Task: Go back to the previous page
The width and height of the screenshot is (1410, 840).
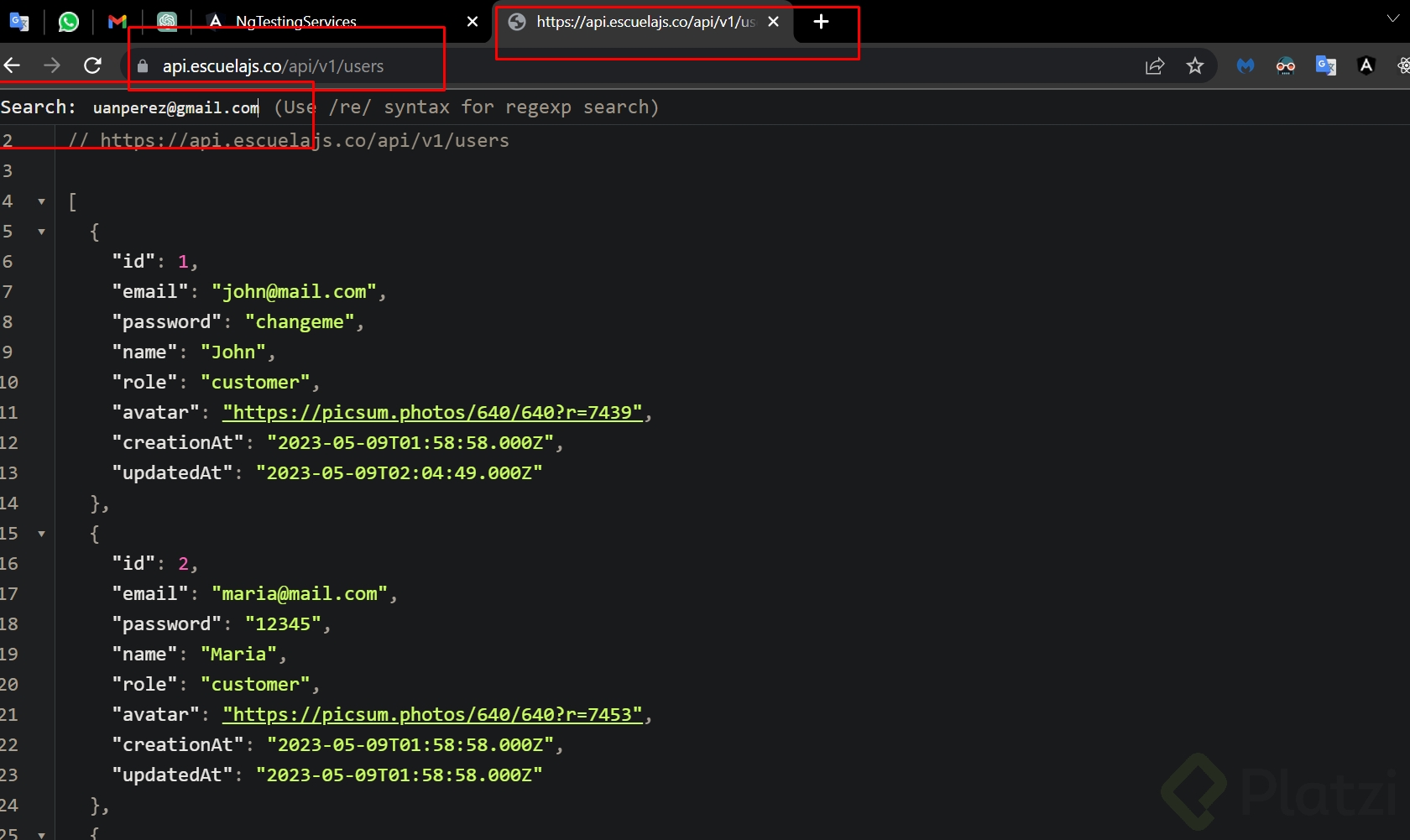Action: point(12,65)
